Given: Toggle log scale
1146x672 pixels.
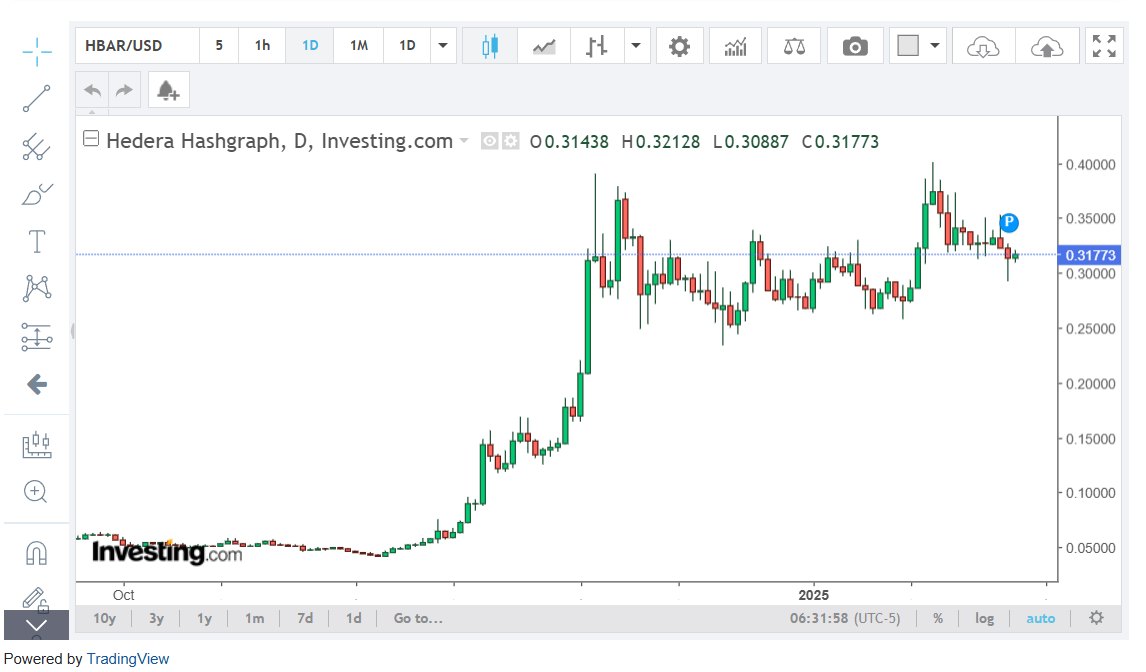Looking at the screenshot, I should tap(984, 619).
